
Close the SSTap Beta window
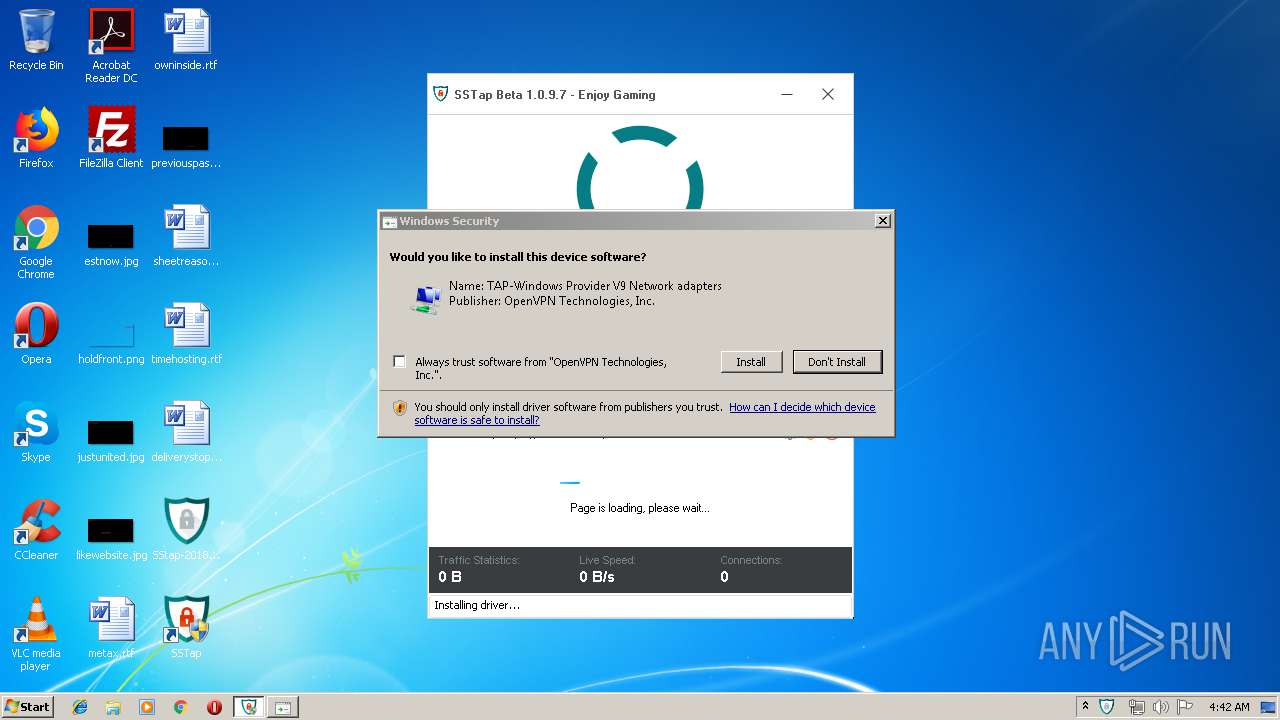[827, 94]
